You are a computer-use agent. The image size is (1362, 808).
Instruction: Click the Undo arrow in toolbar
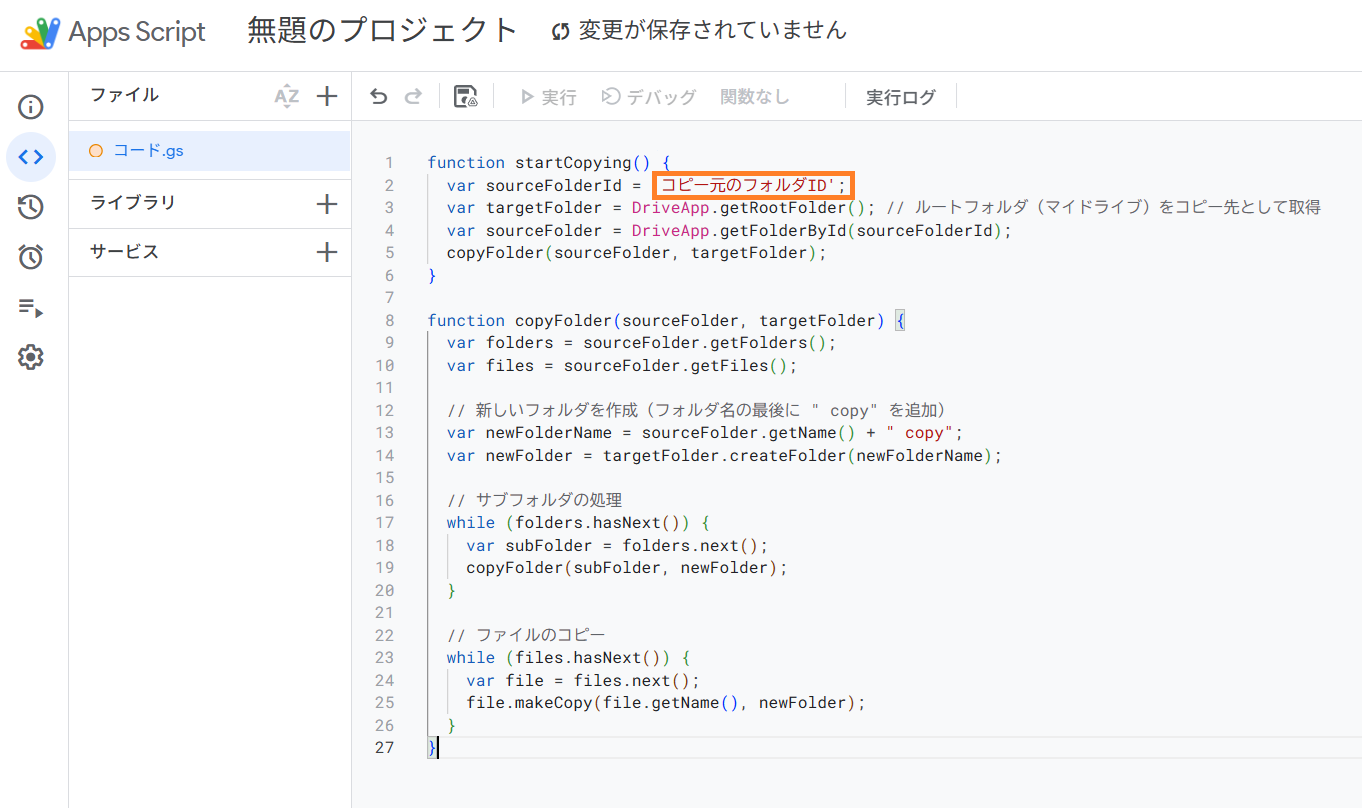(x=378, y=97)
